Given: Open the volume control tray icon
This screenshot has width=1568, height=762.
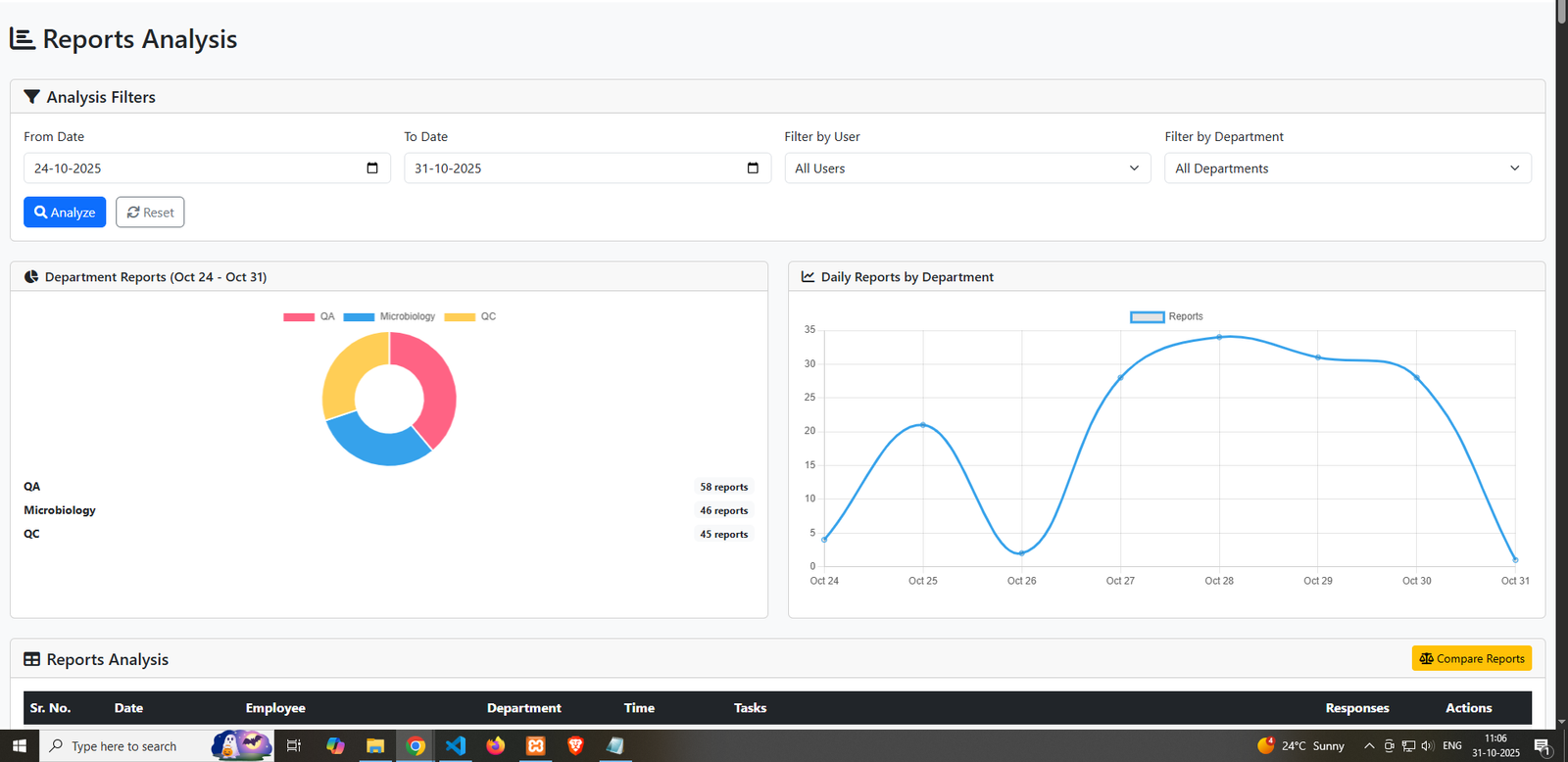Looking at the screenshot, I should coord(1427,746).
